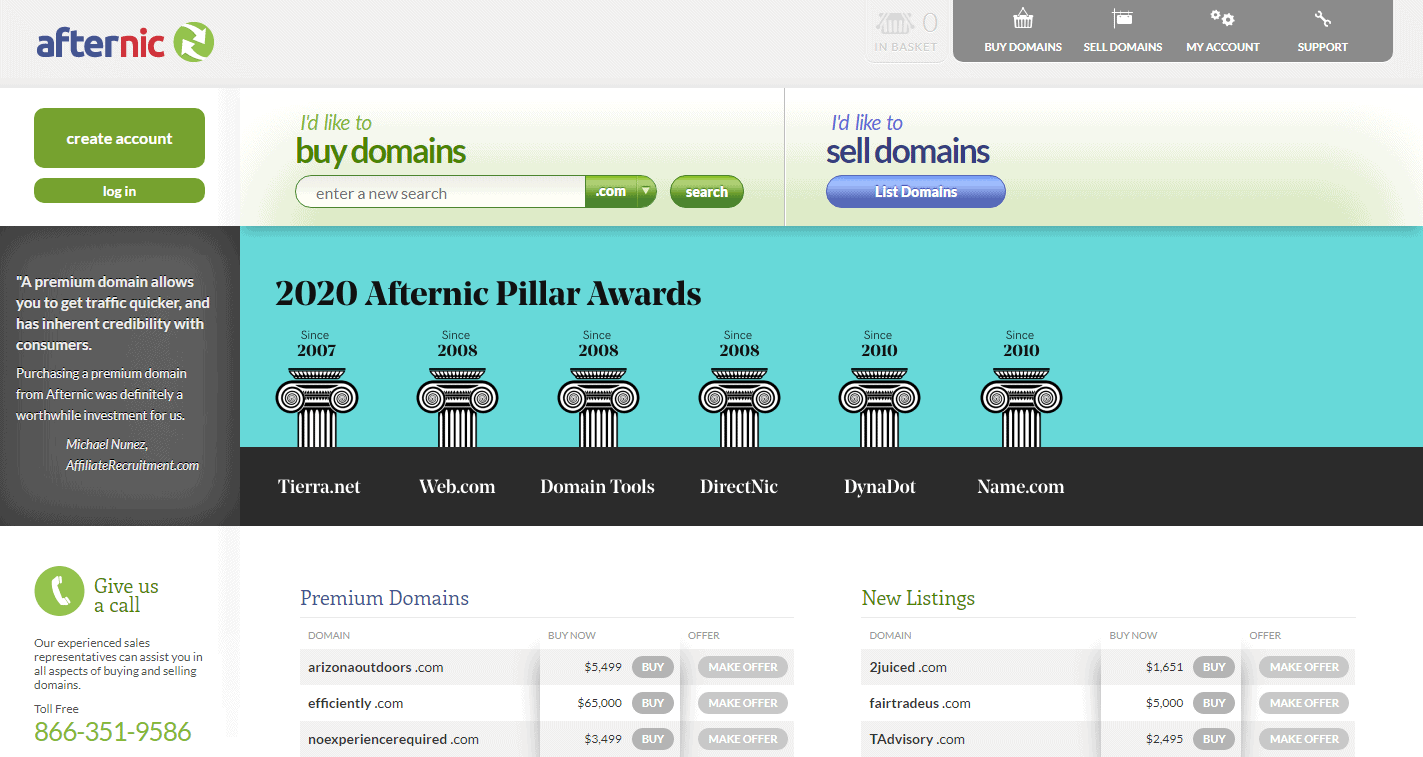Click the Support wrench icon
1423x757 pixels.
pos(1322,18)
